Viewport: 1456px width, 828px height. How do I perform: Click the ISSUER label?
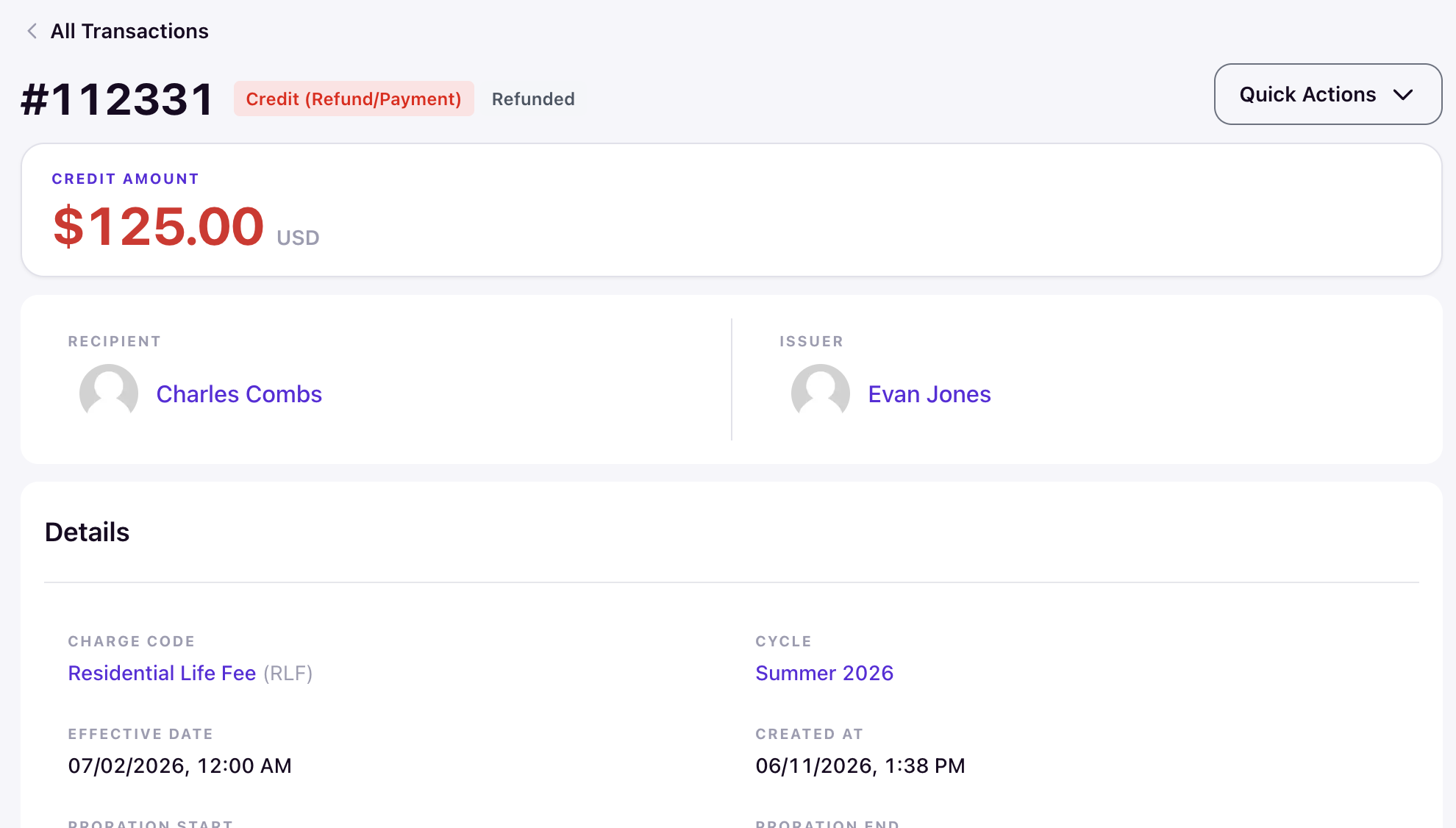(x=811, y=341)
